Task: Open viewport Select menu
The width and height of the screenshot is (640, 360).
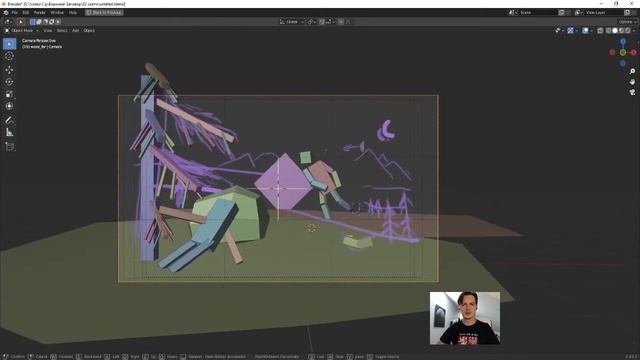Action: [x=62, y=31]
